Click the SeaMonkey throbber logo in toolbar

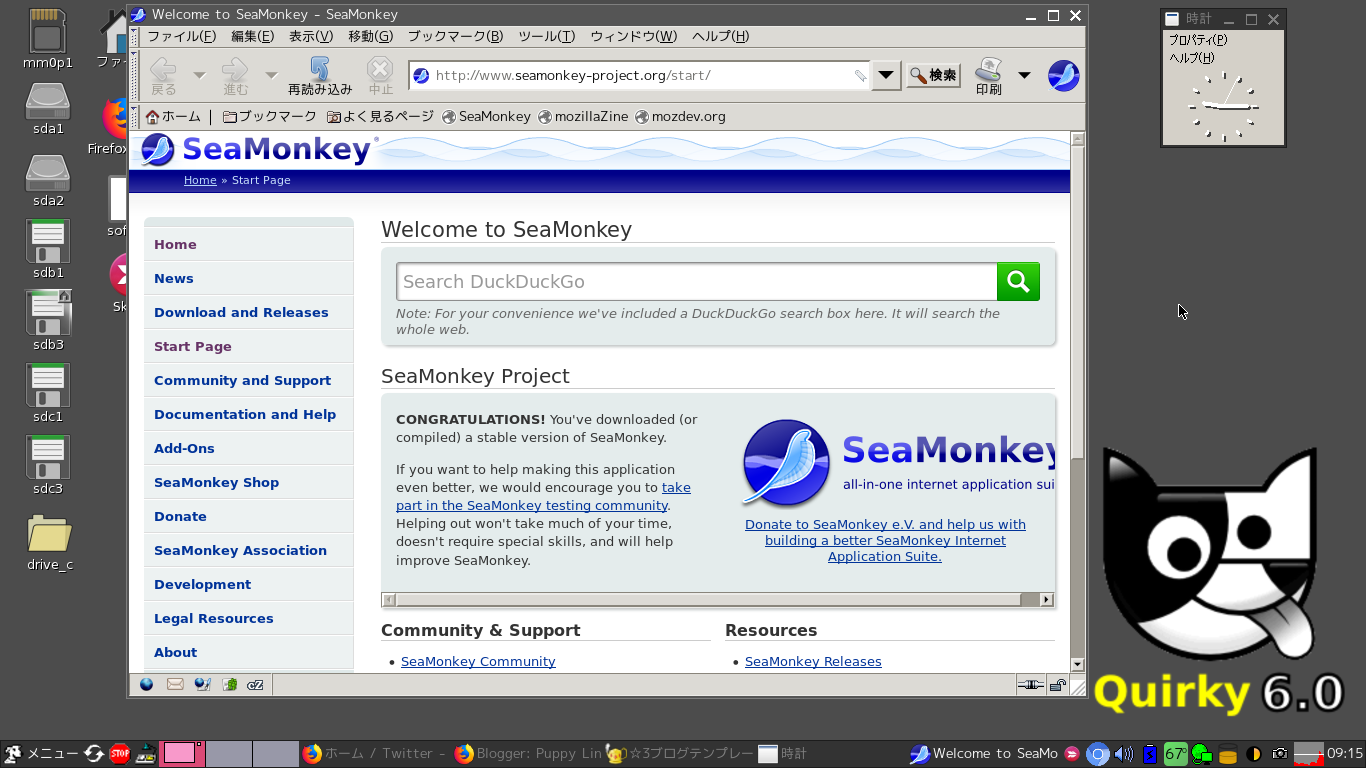coord(1063,75)
